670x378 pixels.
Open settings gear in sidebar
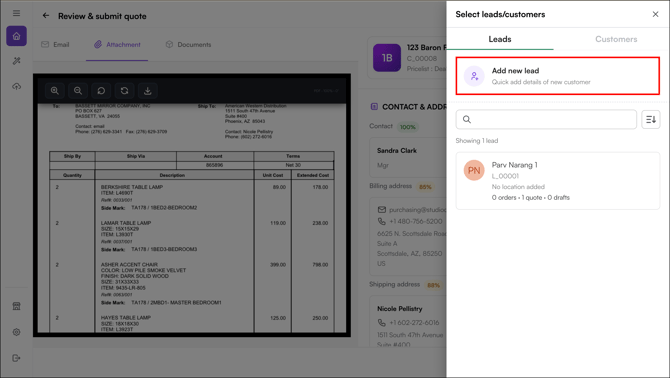click(16, 332)
